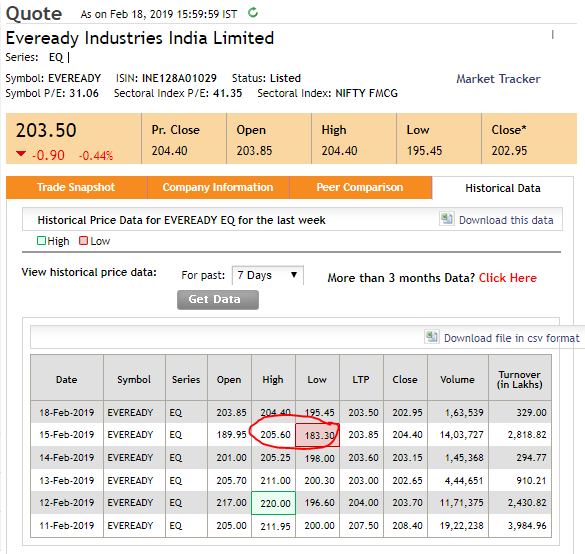
Task: Click the Eveready Industries India Limited title
Action: [x=140, y=38]
